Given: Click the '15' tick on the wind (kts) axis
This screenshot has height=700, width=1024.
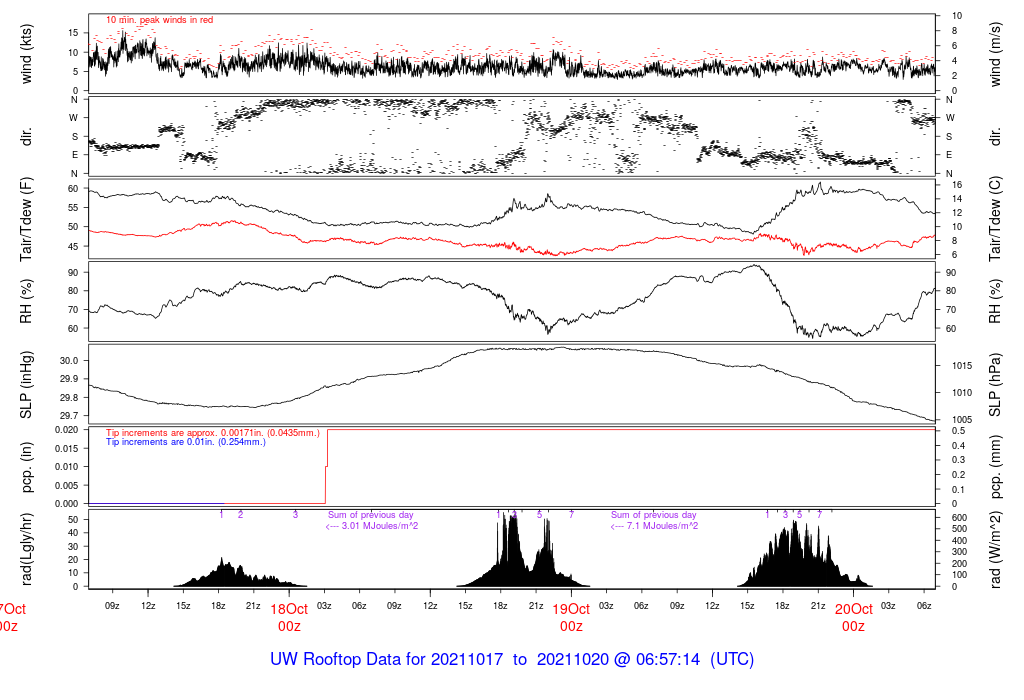Looking at the screenshot, I should [x=73, y=33].
